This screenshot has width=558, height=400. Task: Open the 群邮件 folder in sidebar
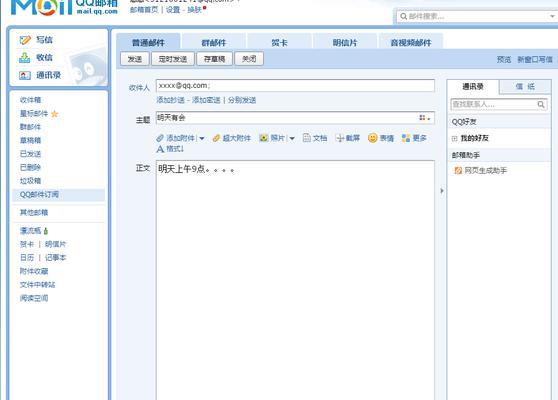pos(31,127)
